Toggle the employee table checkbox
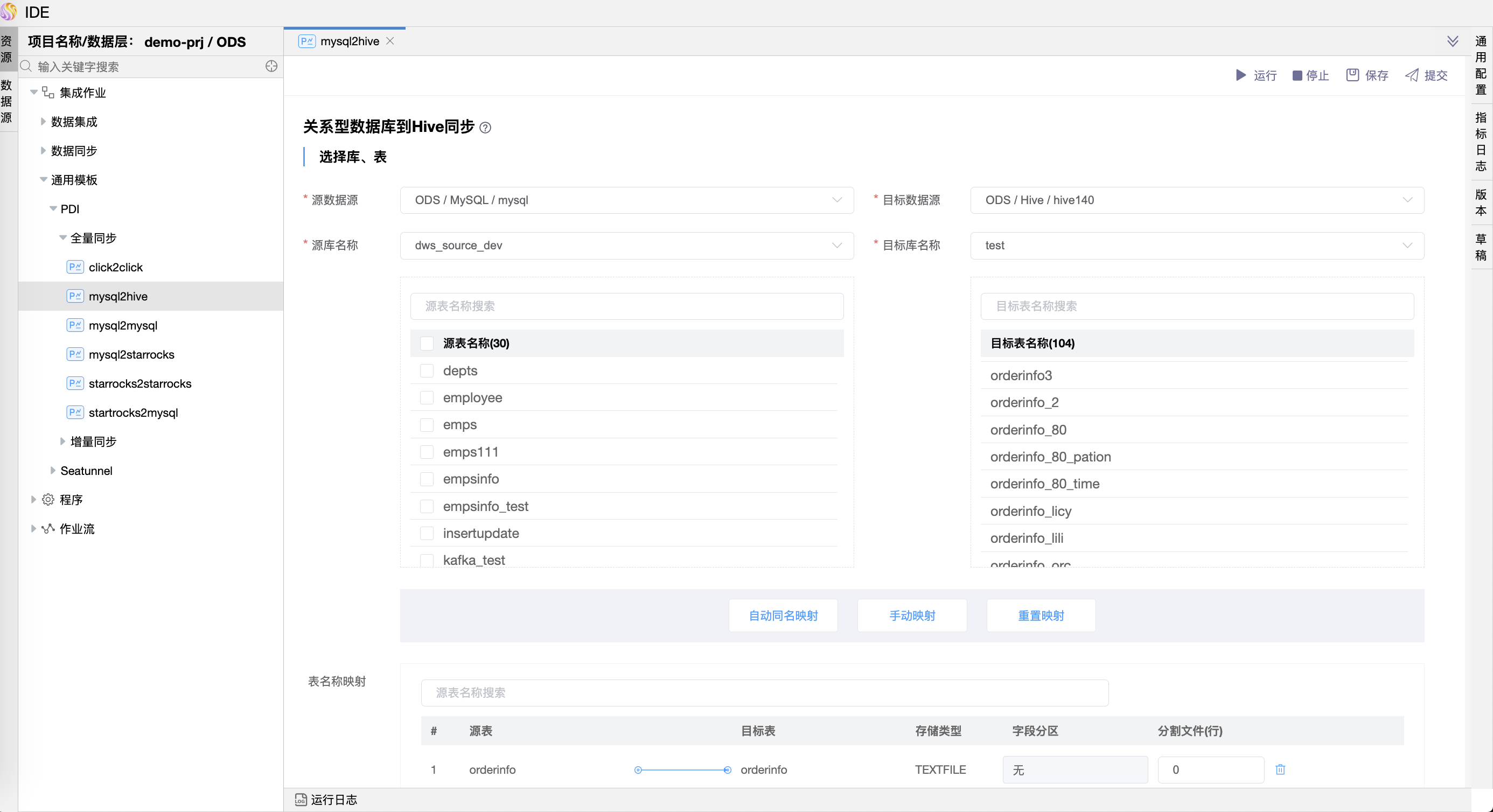Screen dimensions: 1493x812 pos(427,397)
